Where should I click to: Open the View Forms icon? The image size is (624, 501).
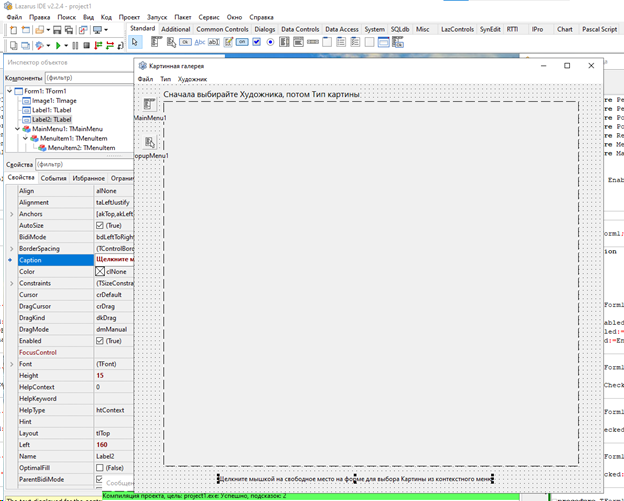click(x=25, y=45)
